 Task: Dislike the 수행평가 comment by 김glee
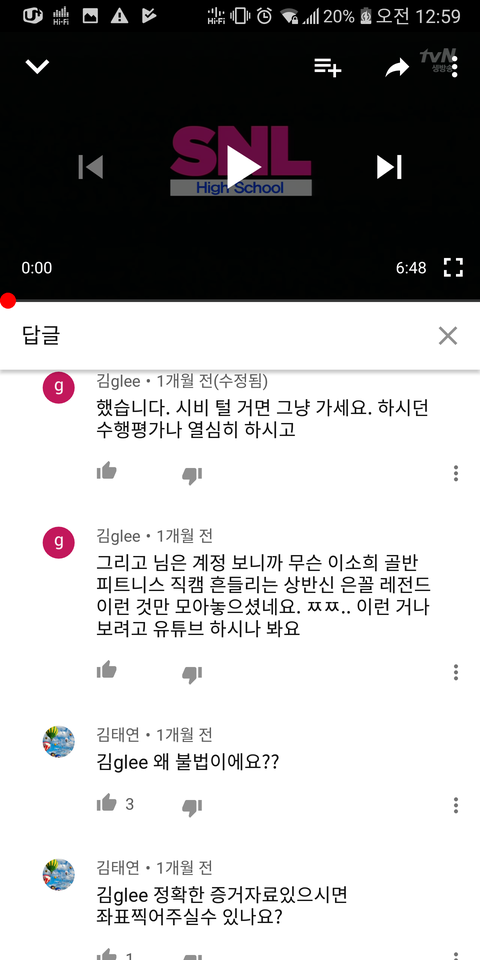tap(192, 476)
